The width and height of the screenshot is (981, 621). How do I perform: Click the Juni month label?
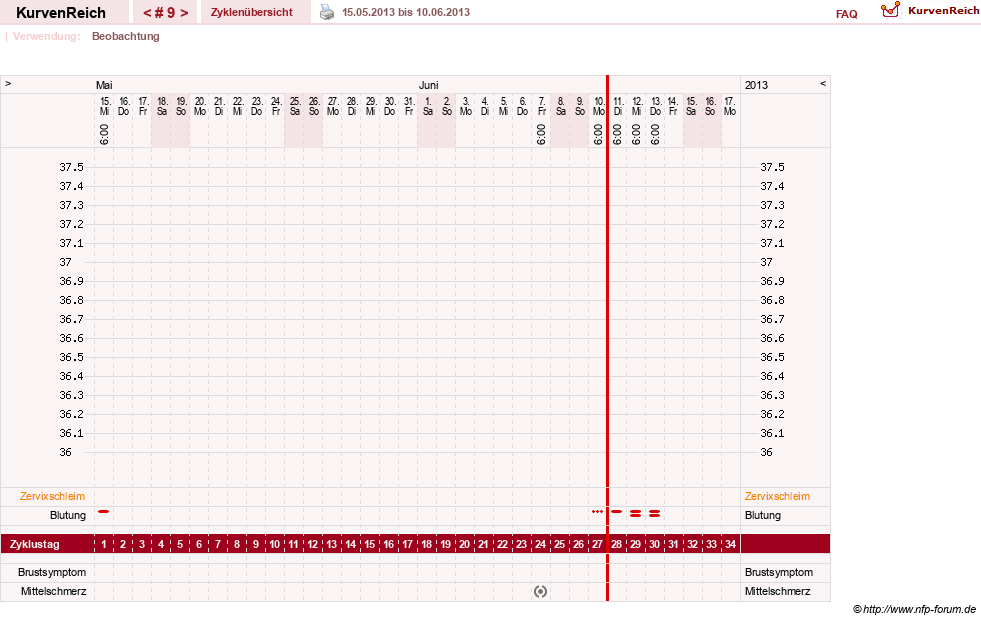(429, 85)
